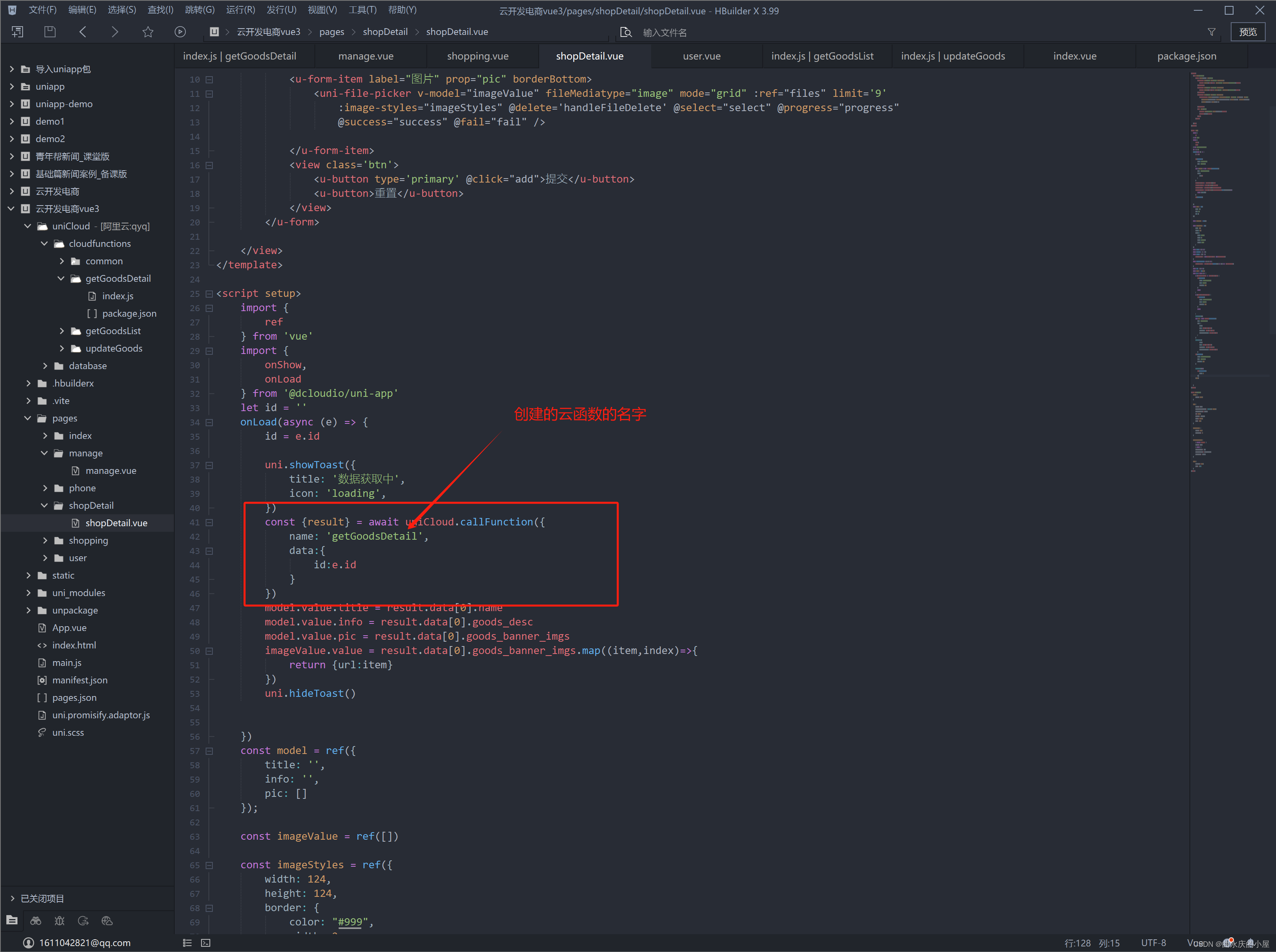Click the App.vue file icon
The height and width of the screenshot is (952, 1276).
click(x=42, y=627)
